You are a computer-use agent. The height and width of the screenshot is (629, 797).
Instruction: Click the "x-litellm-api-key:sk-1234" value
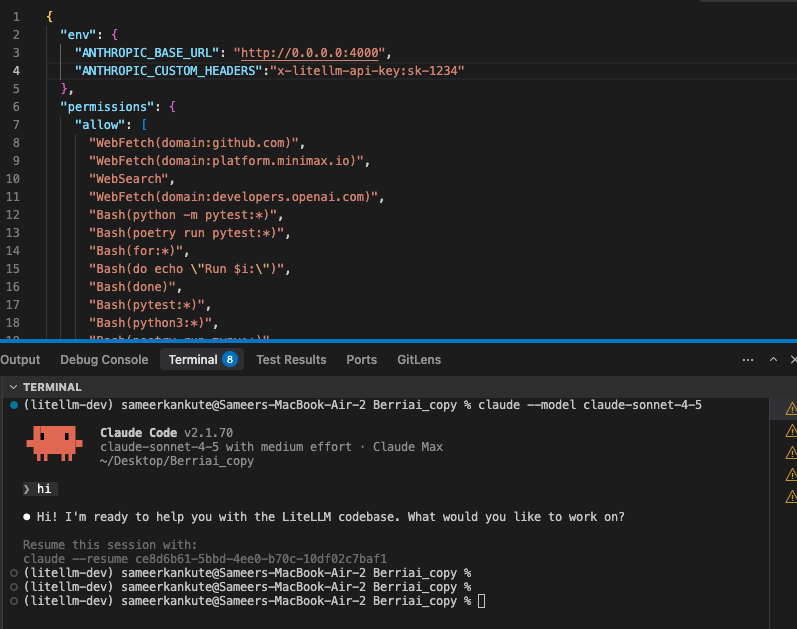367,71
